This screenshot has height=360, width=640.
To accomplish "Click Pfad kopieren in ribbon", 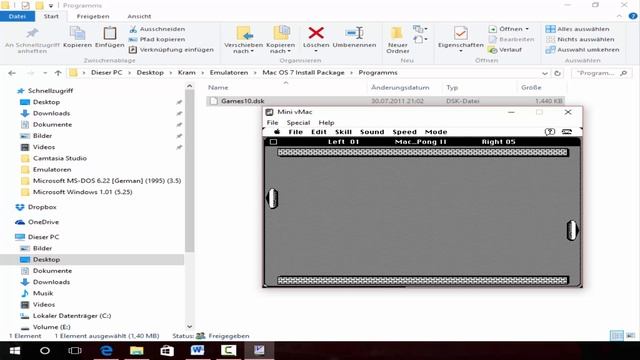I will 157,39.
